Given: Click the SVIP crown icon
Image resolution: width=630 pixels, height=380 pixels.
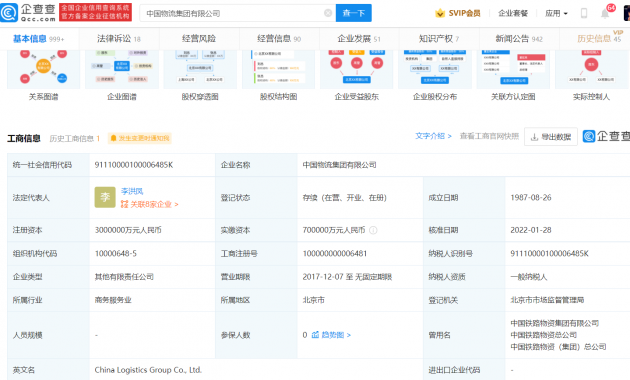Looking at the screenshot, I should coord(440,13).
